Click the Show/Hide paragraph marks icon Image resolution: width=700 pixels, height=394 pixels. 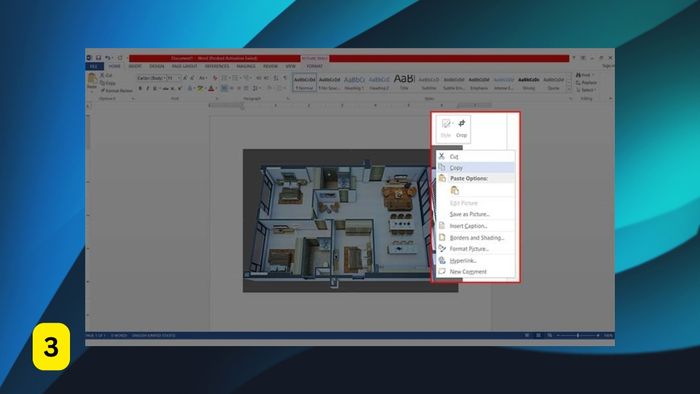tap(285, 78)
